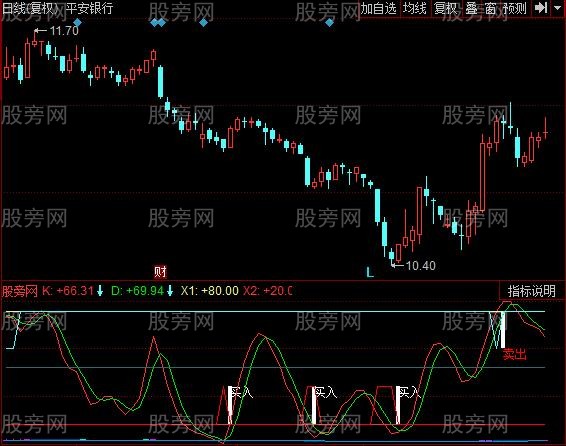Click the first 买入 buy signal marker
Image resolution: width=566 pixels, height=446 pixels.
click(242, 392)
